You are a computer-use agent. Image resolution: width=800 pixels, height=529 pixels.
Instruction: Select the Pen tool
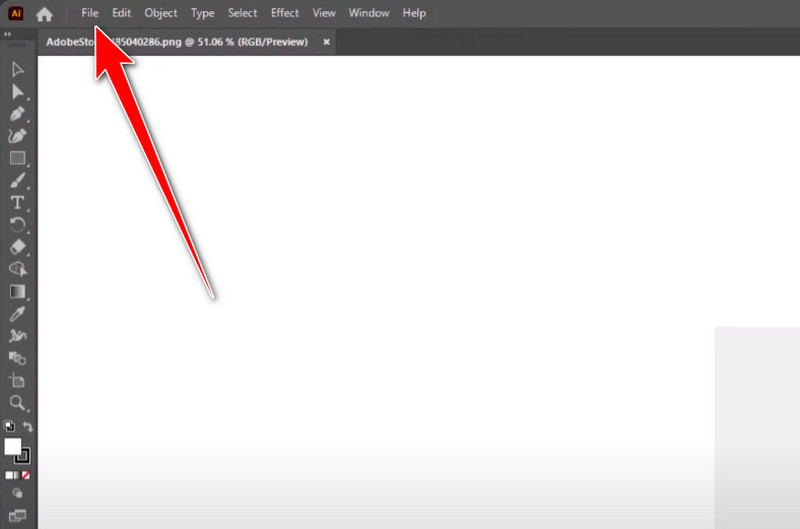tap(17, 114)
